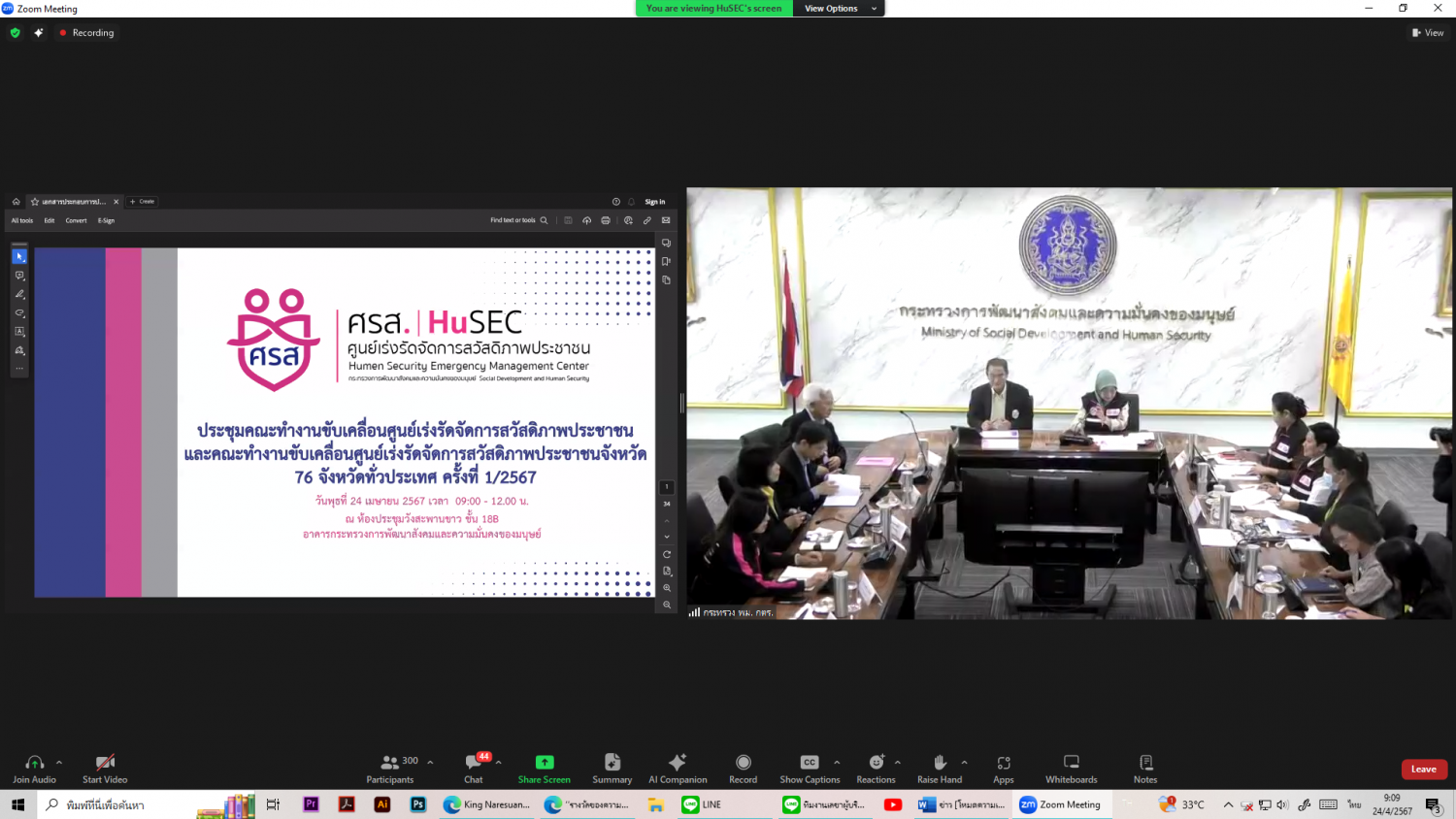
Task: Click the red Leave button
Action: [1424, 770]
